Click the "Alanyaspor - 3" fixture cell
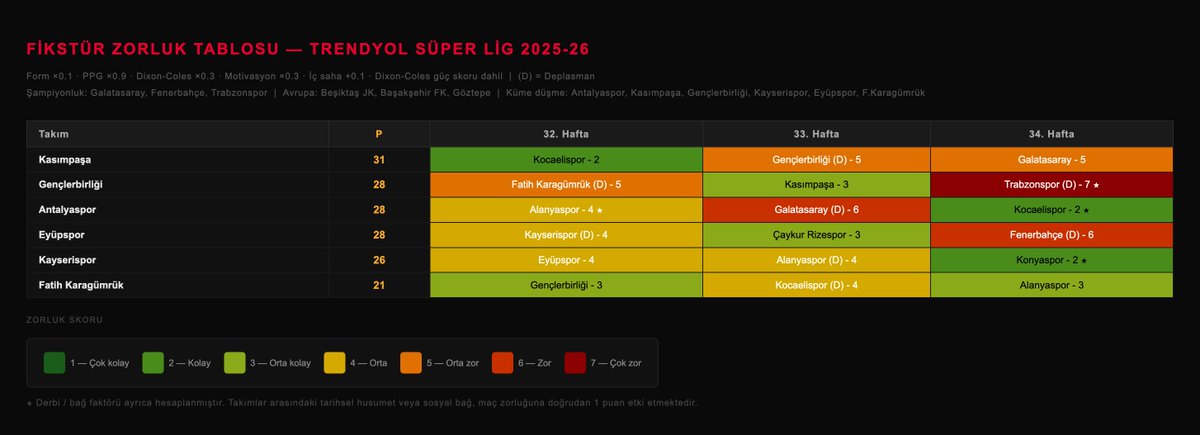This screenshot has height=435, width=1200. 1051,285
